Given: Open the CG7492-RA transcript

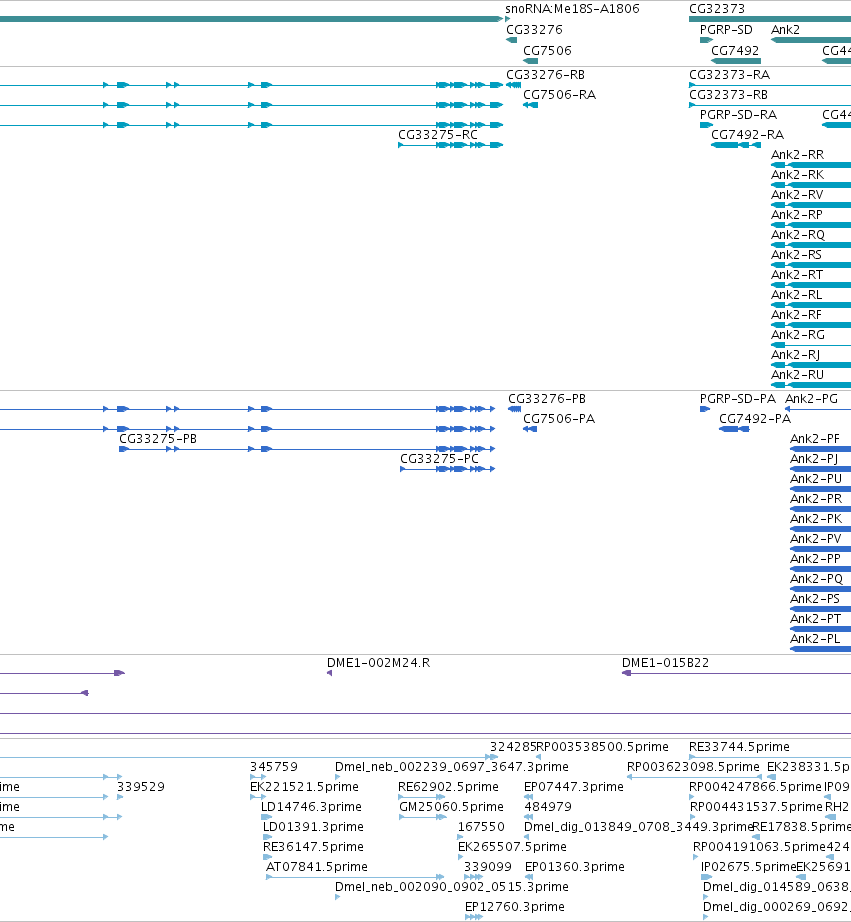Looking at the screenshot, I should pyautogui.click(x=736, y=145).
